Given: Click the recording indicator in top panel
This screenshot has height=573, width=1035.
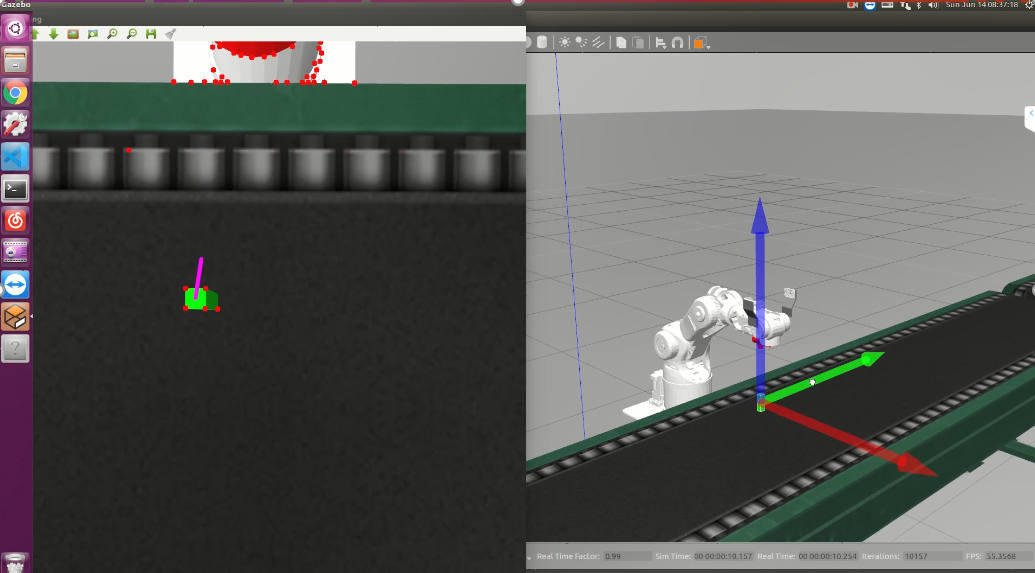Looking at the screenshot, I should pyautogui.click(x=853, y=5).
